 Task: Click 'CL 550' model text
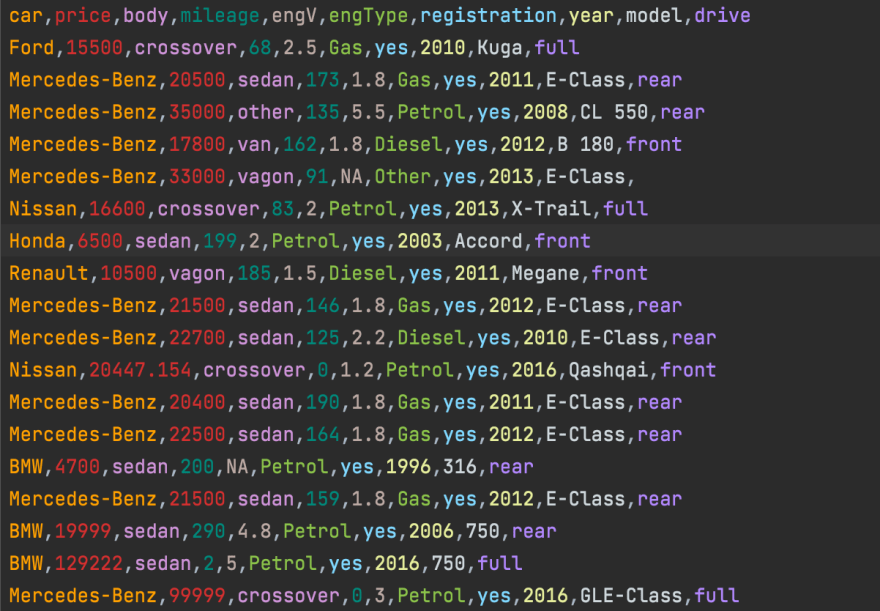(614, 112)
